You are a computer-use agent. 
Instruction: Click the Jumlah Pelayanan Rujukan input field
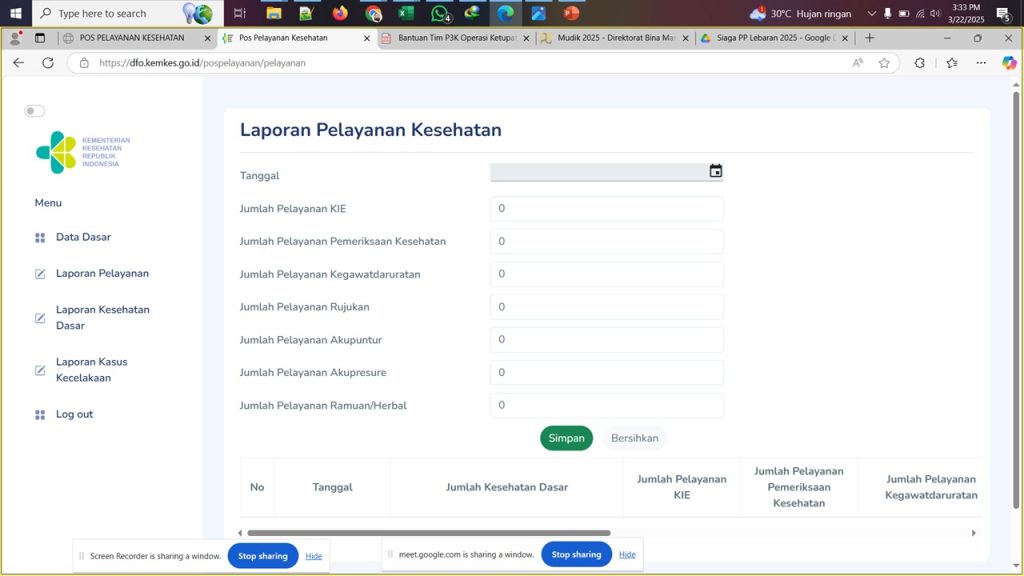[x=606, y=307]
